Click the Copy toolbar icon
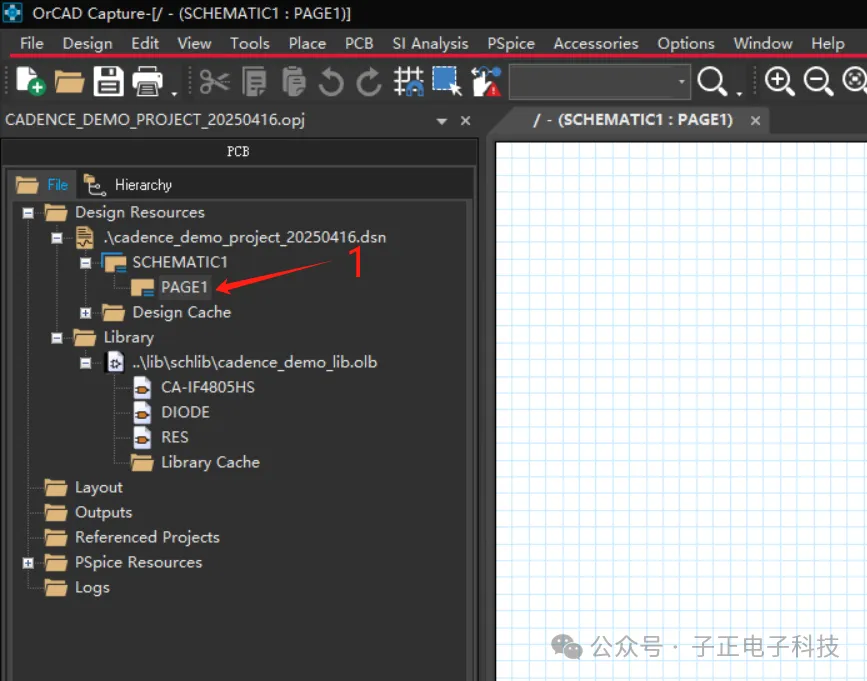This screenshot has height=681, width=867. (x=255, y=82)
